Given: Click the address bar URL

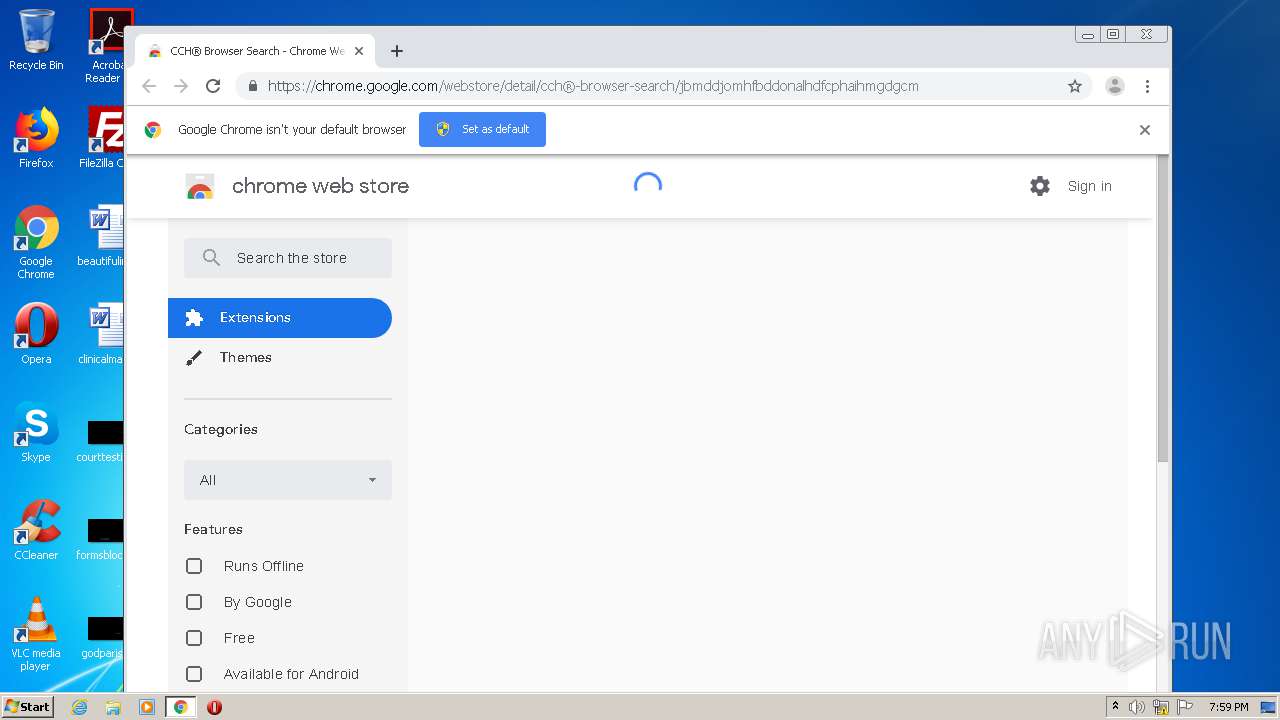Looking at the screenshot, I should [x=593, y=86].
